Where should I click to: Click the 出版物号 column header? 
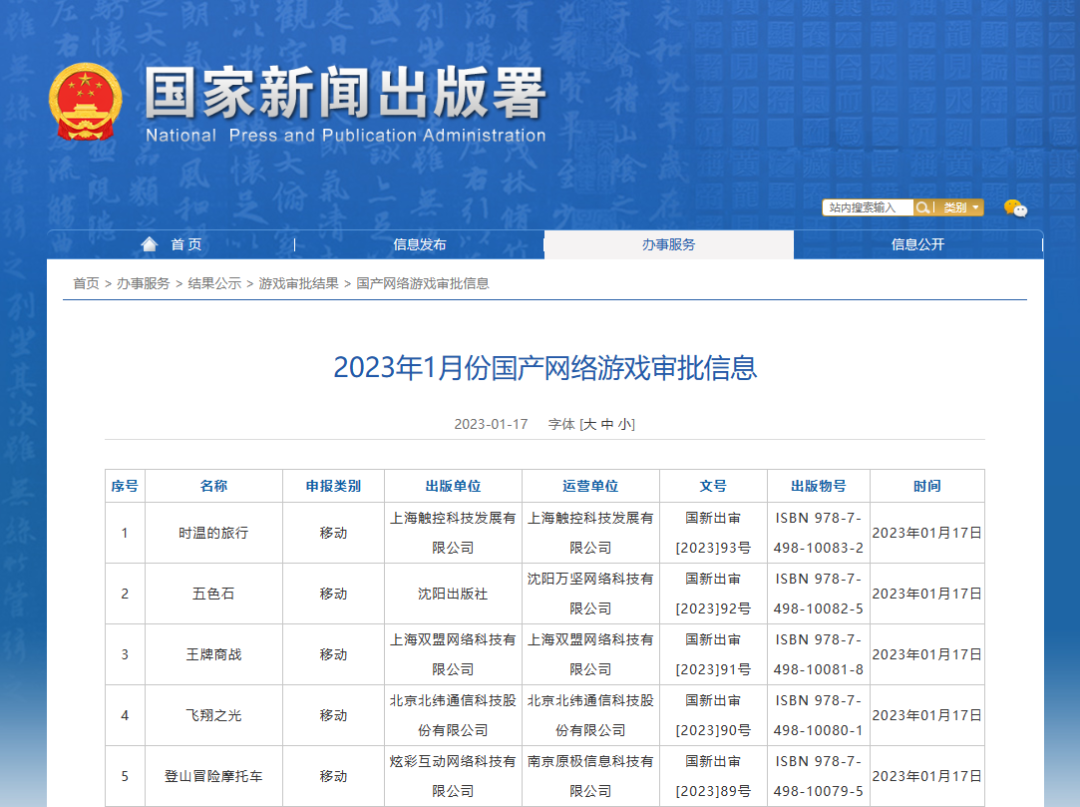(x=818, y=486)
